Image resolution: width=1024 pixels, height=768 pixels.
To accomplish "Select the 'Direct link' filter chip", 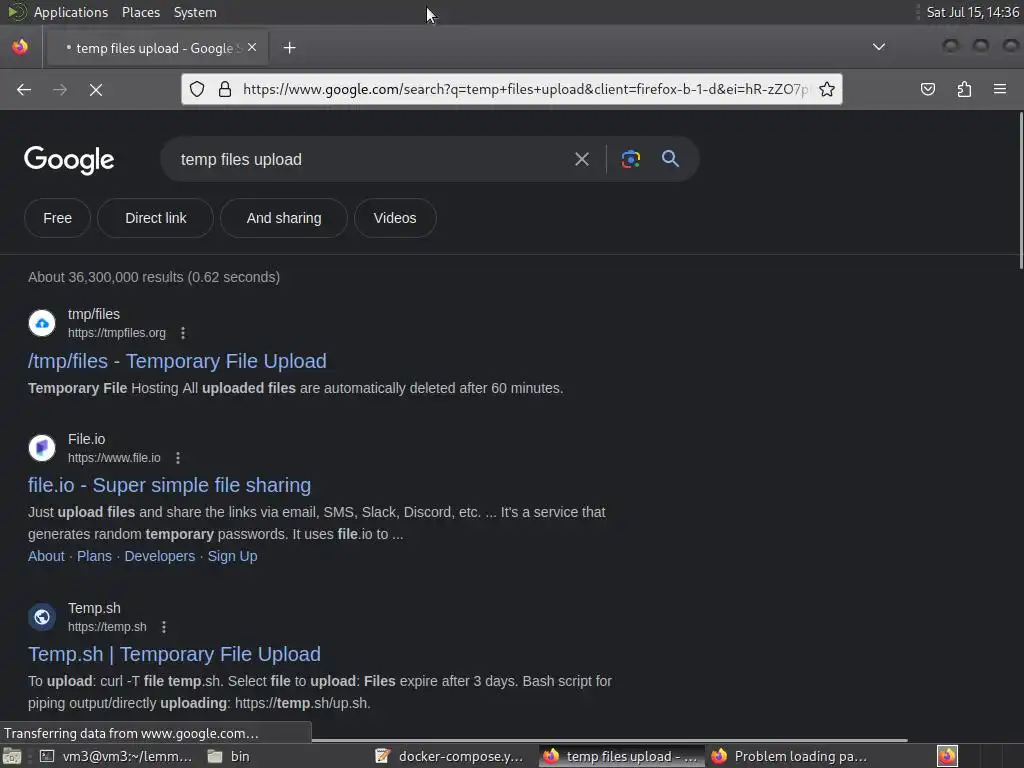I will pos(155,218).
